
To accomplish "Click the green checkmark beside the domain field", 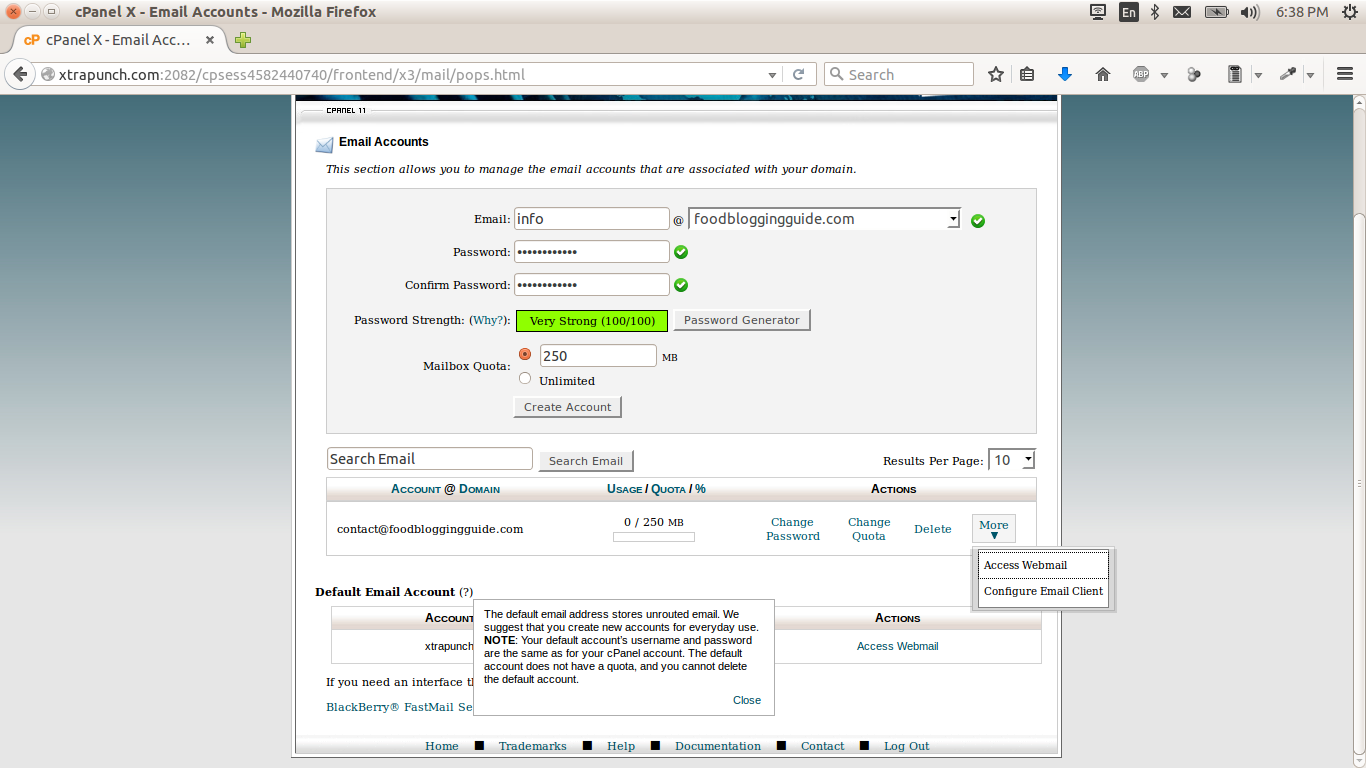I will (978, 221).
